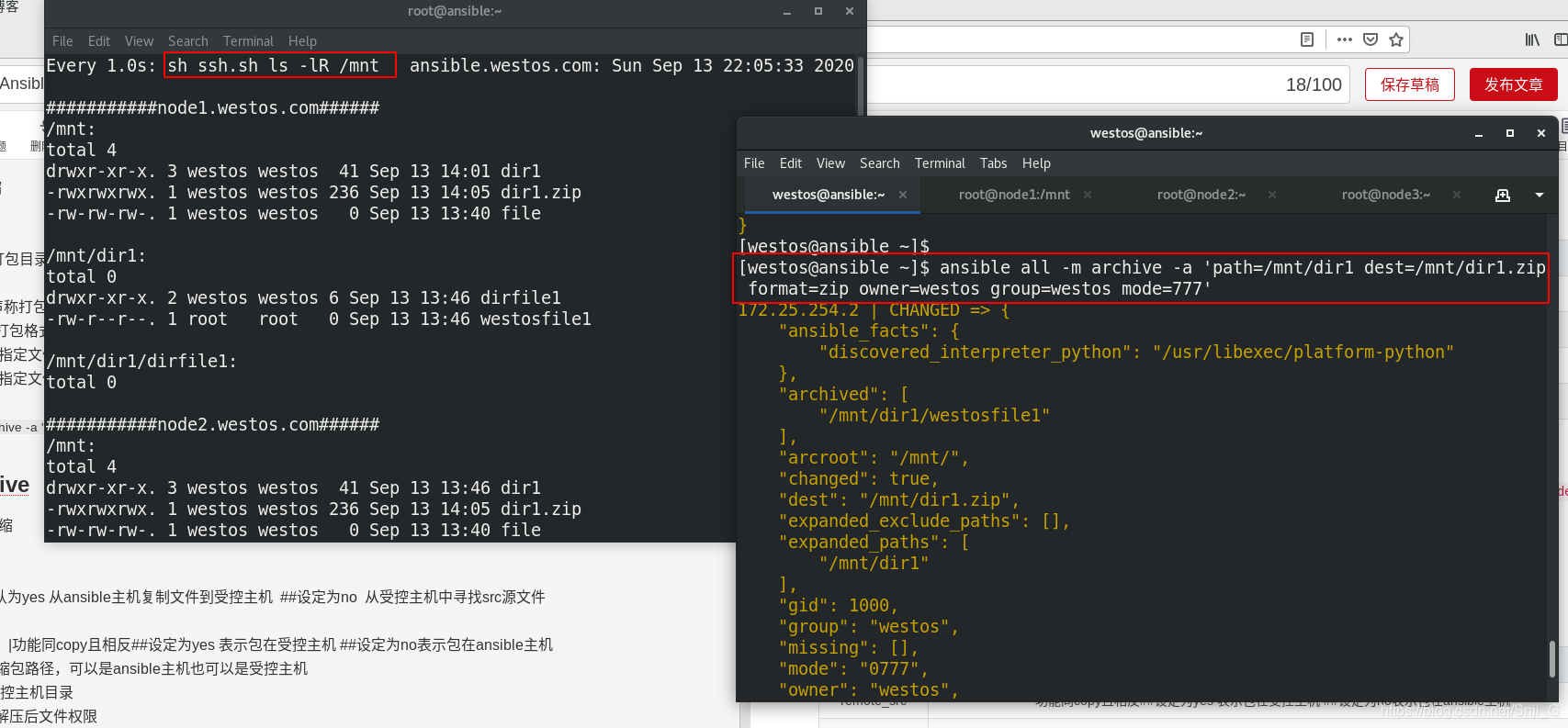
Task: Close the root@node1:/mnt tab
Action: (x=1088, y=195)
